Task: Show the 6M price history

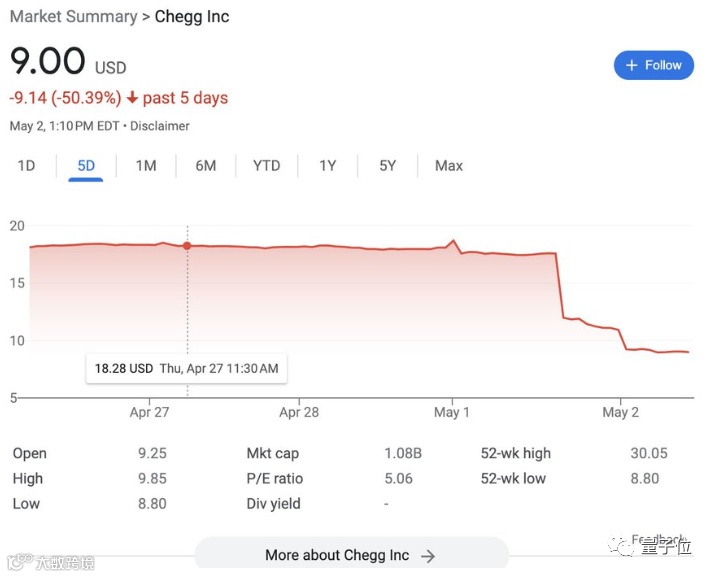Action: [x=205, y=166]
